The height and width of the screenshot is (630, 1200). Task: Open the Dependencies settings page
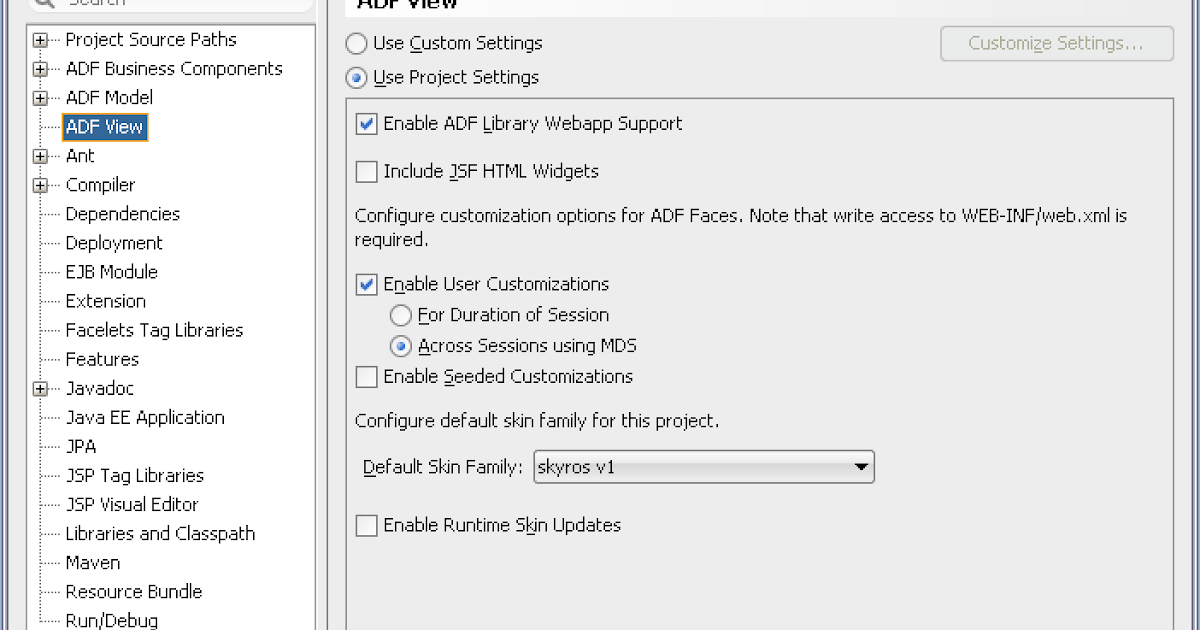(x=122, y=213)
